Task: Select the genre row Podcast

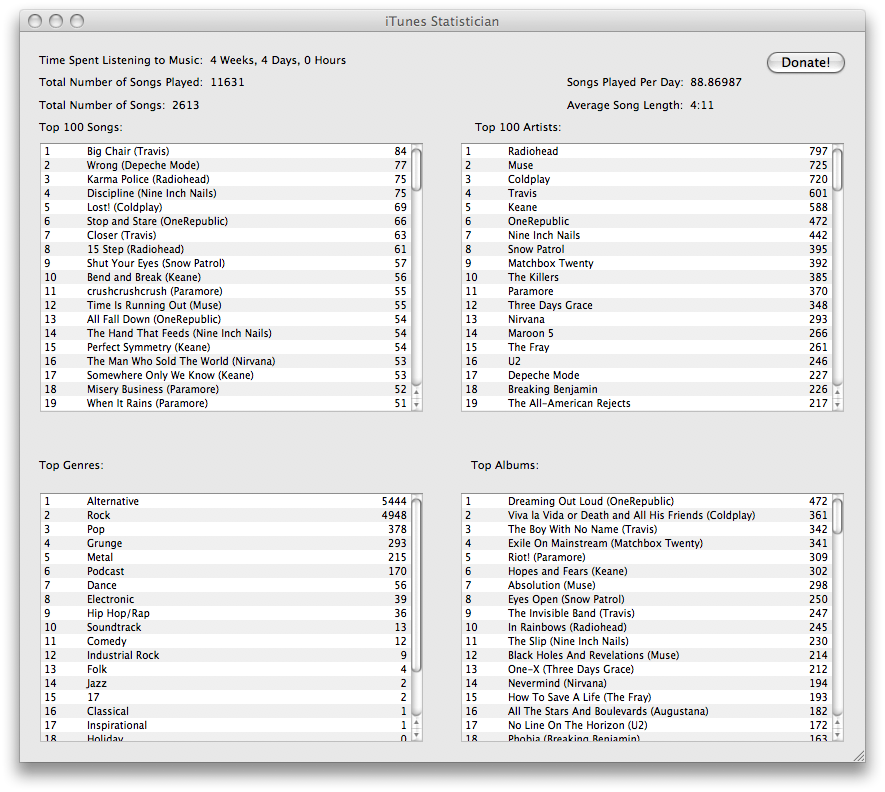Action: pos(226,571)
